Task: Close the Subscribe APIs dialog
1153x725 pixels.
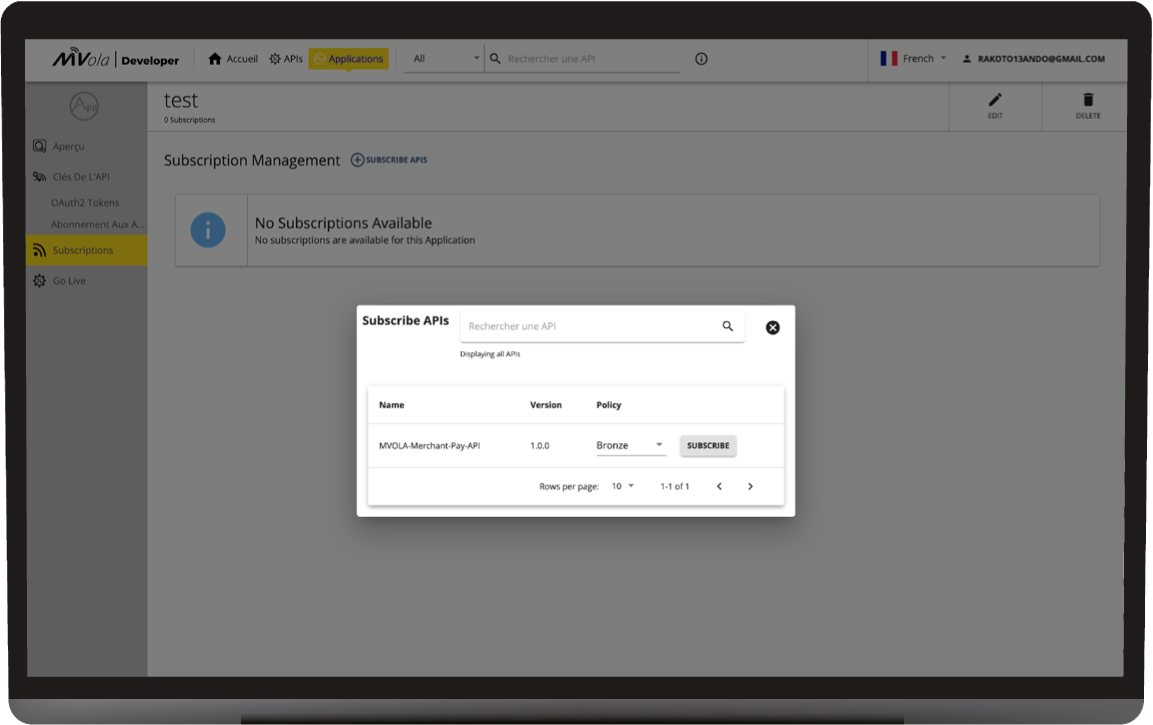Action: 772,327
